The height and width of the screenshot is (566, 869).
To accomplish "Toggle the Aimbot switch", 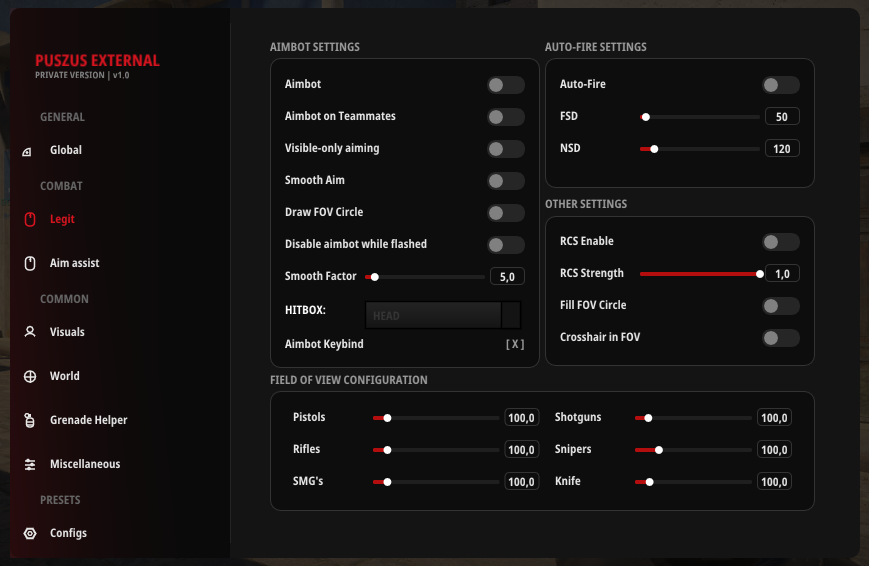I will click(505, 85).
